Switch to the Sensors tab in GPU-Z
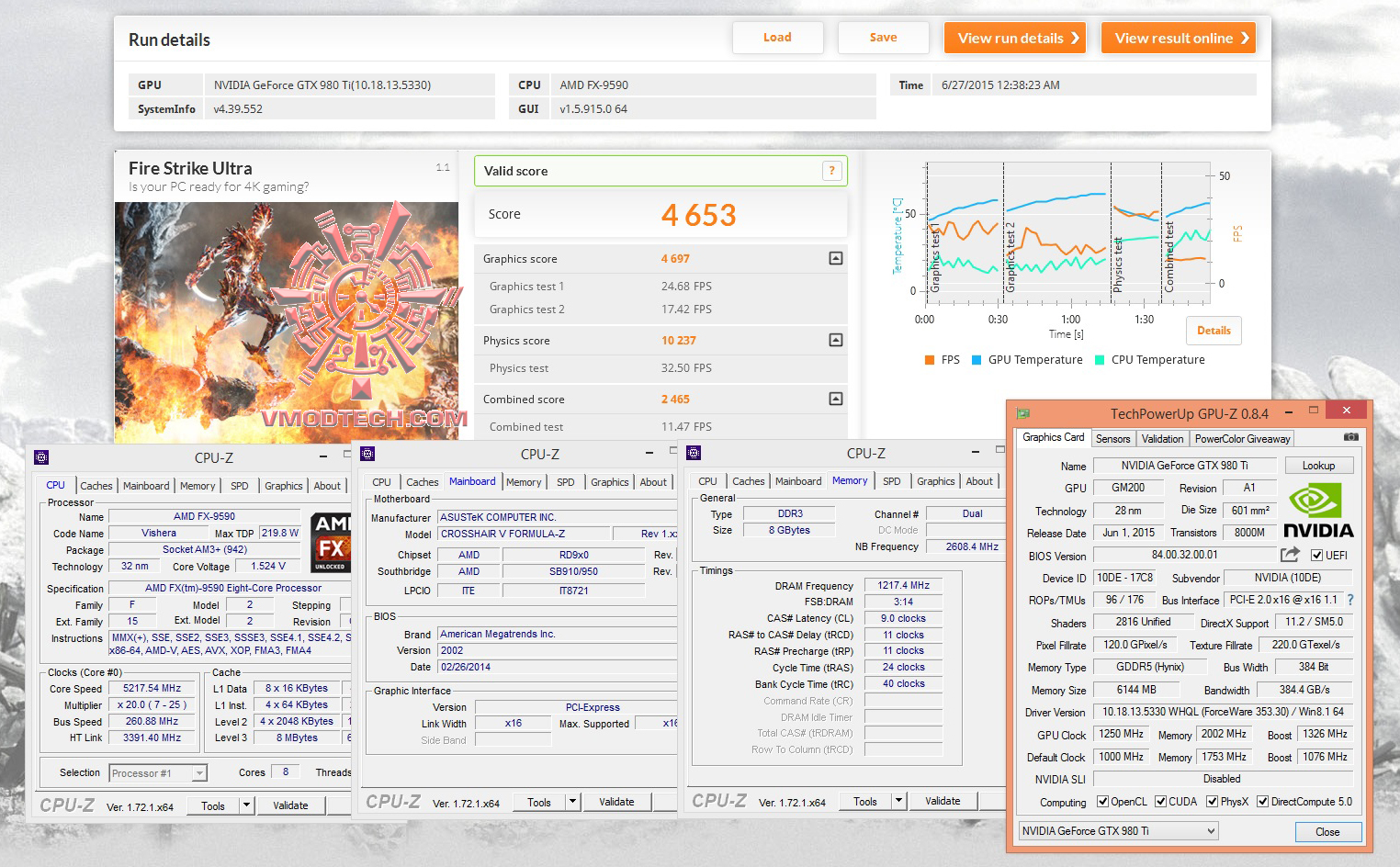This screenshot has width=1400, height=867. 1112,439
